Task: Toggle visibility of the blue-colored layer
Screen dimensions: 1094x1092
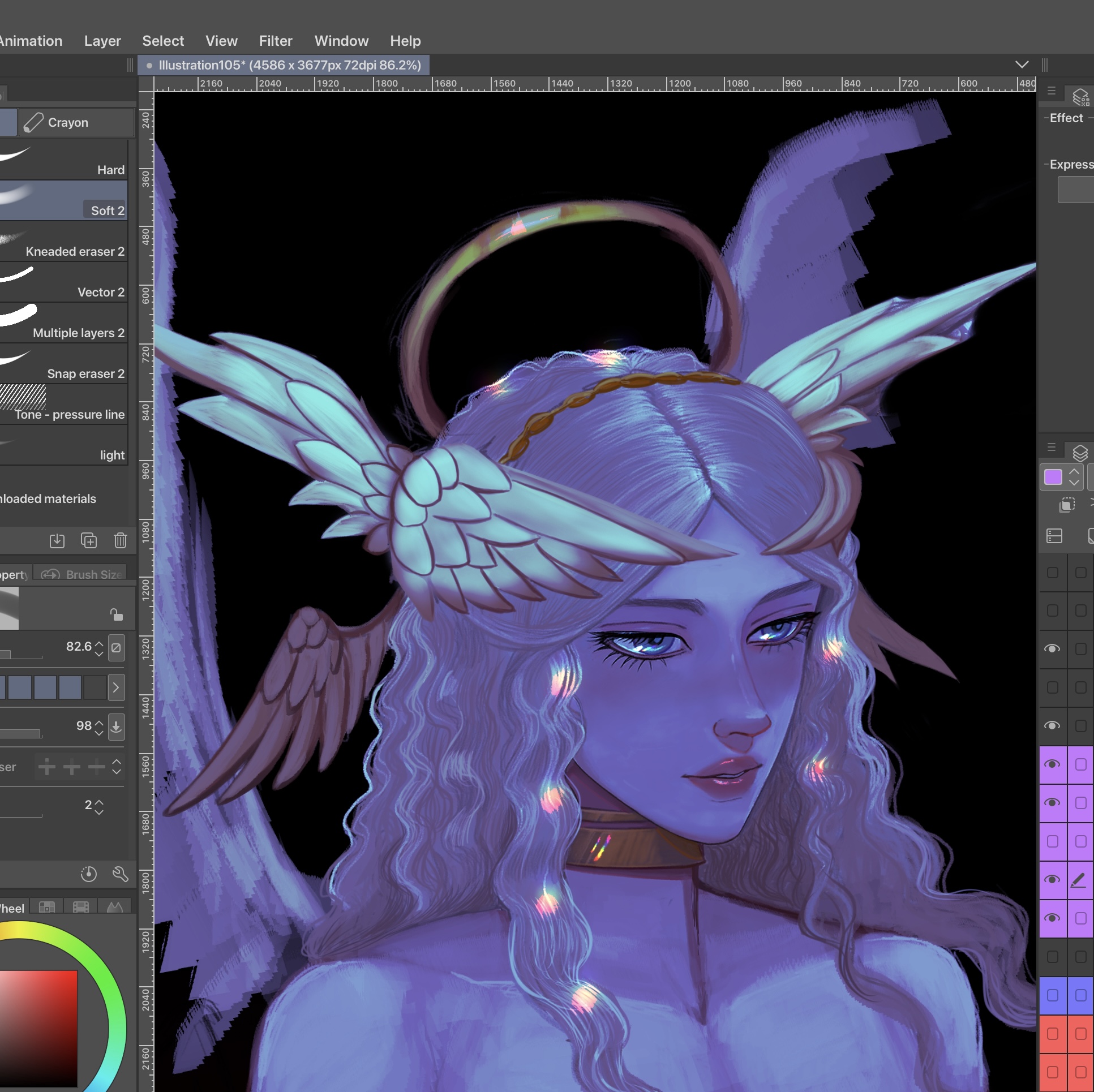Action: (1052, 995)
